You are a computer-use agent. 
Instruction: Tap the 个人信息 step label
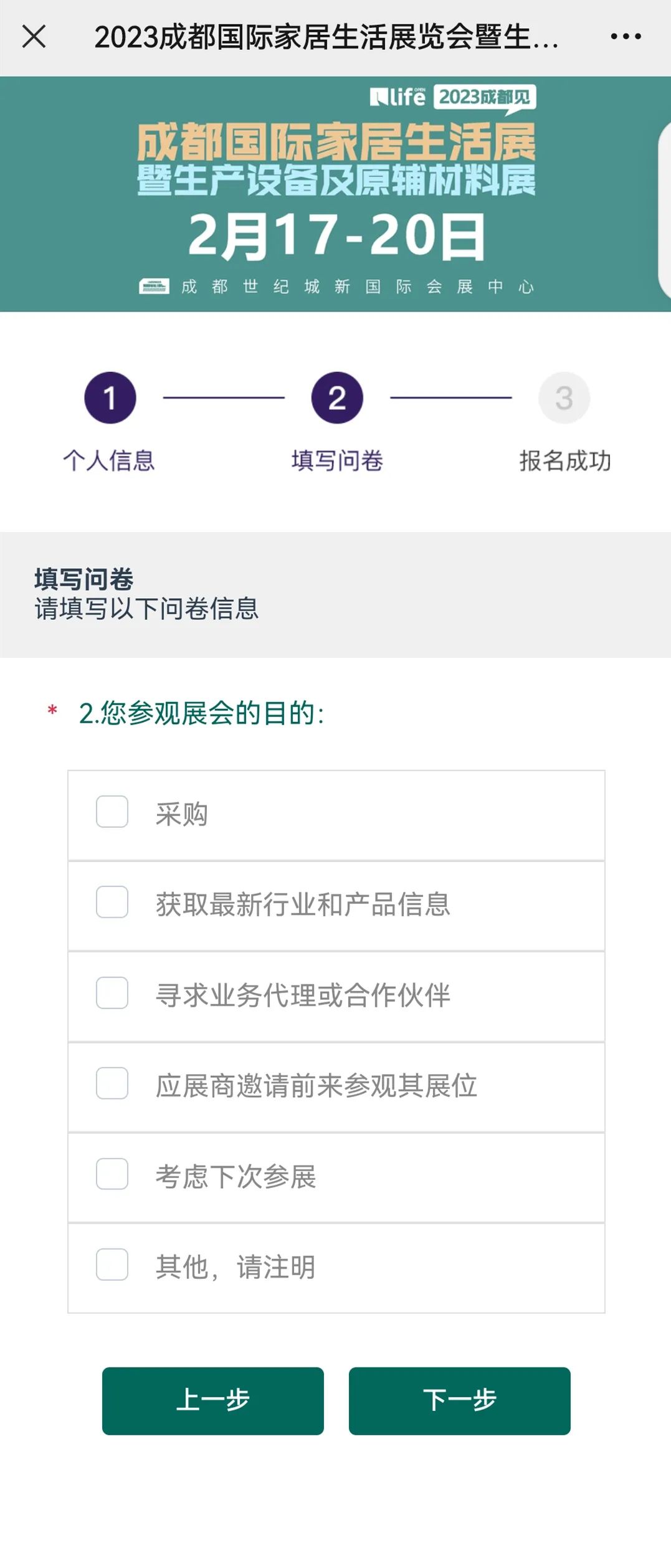pyautogui.click(x=109, y=460)
